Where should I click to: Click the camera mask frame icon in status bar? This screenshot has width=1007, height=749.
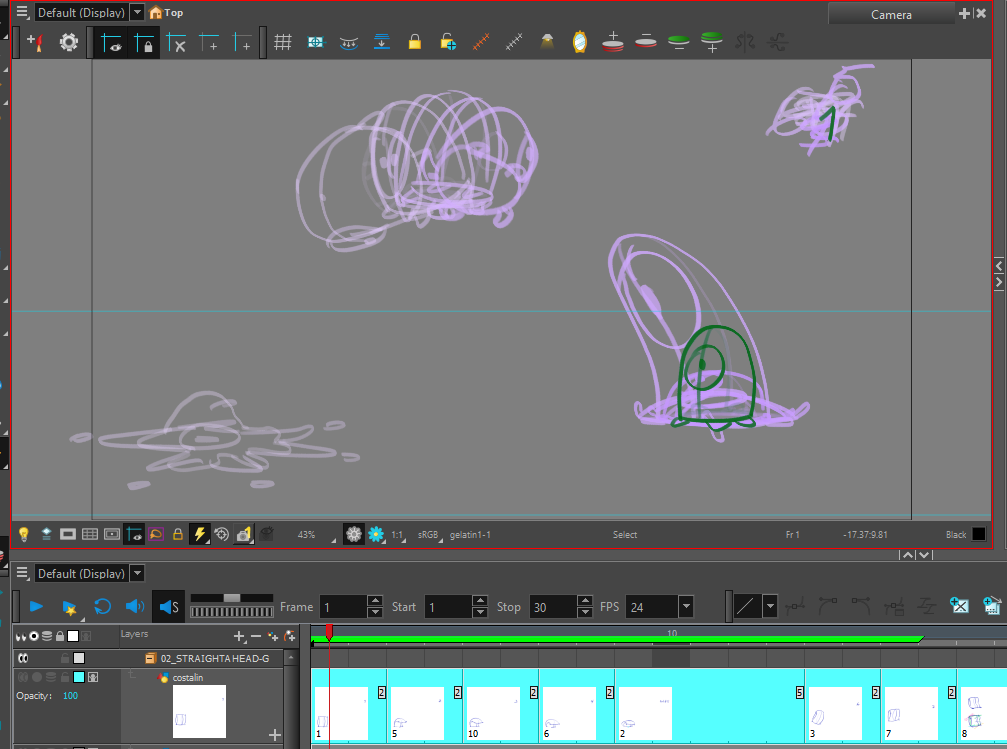(x=112, y=534)
